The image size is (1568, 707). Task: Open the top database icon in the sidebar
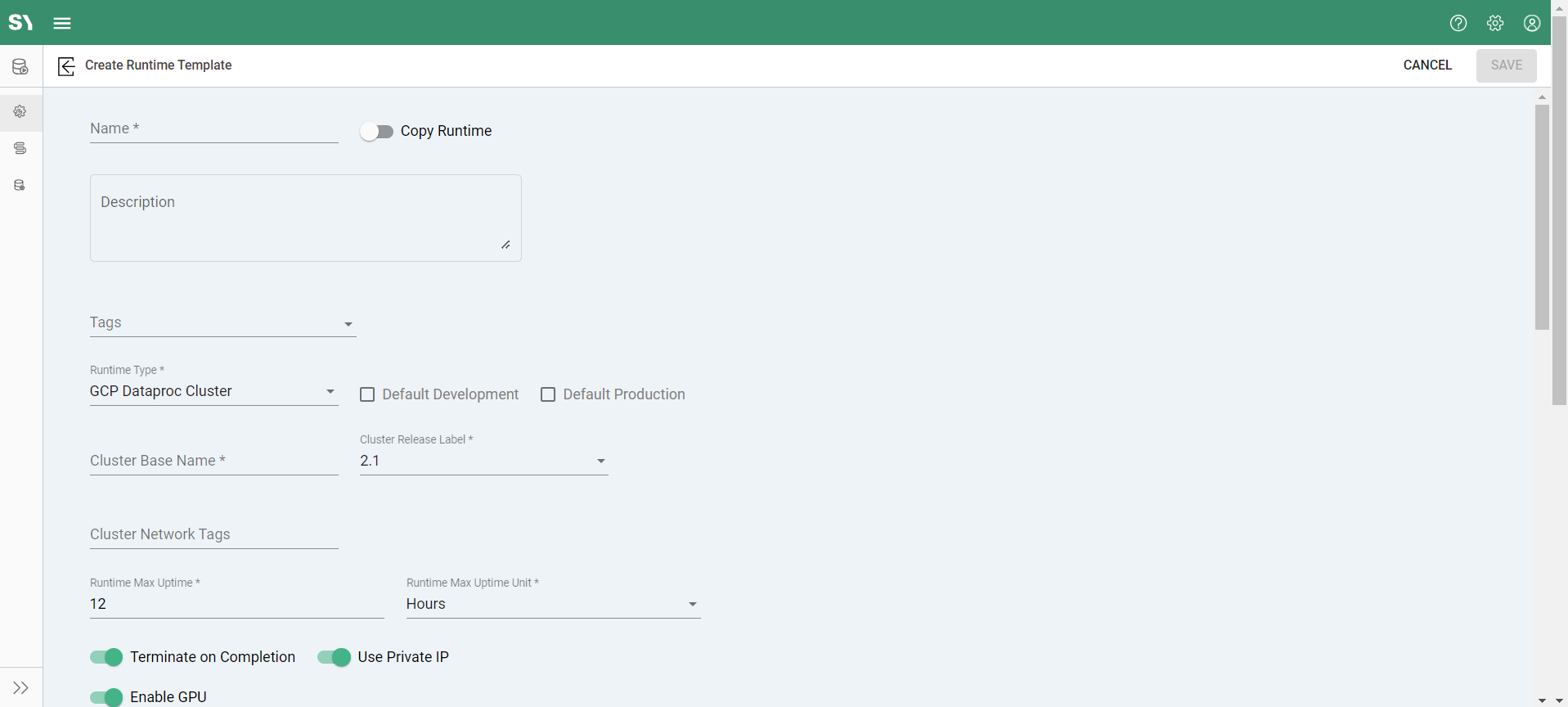20,67
